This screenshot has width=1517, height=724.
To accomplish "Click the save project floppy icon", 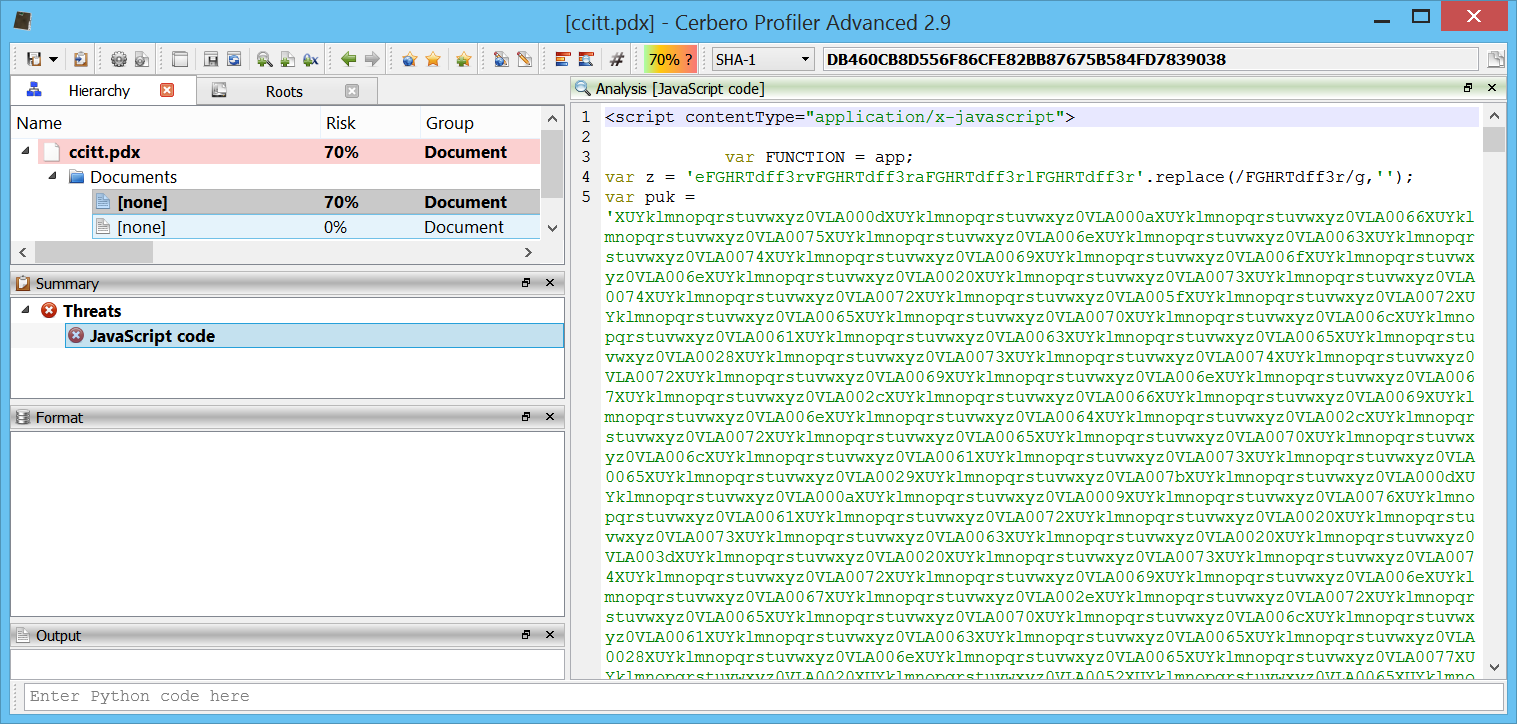I will click(x=35, y=60).
